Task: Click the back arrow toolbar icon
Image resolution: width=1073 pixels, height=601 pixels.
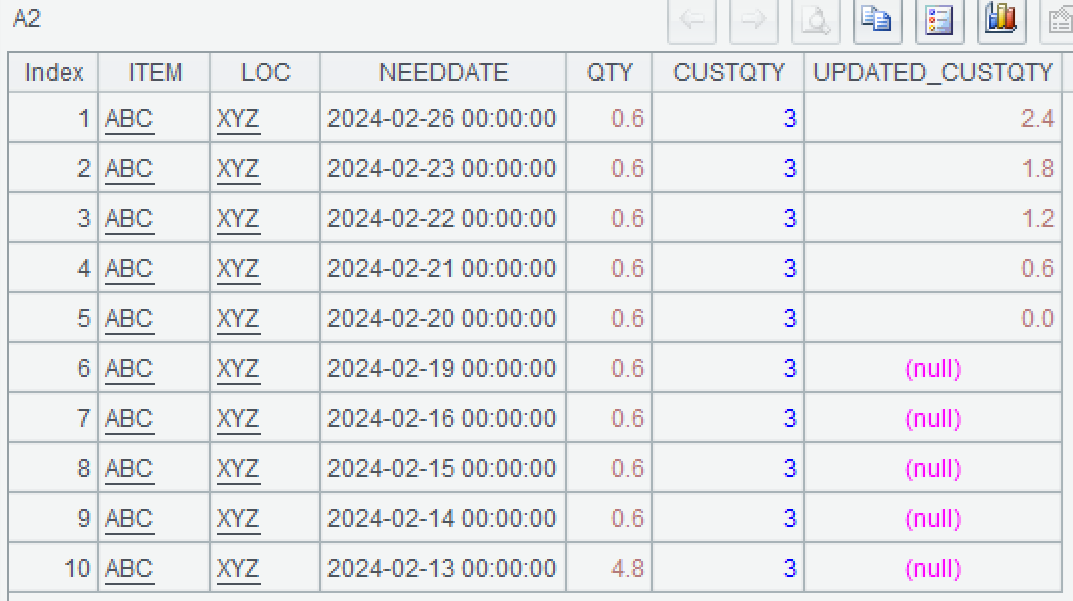Action: pos(692,20)
